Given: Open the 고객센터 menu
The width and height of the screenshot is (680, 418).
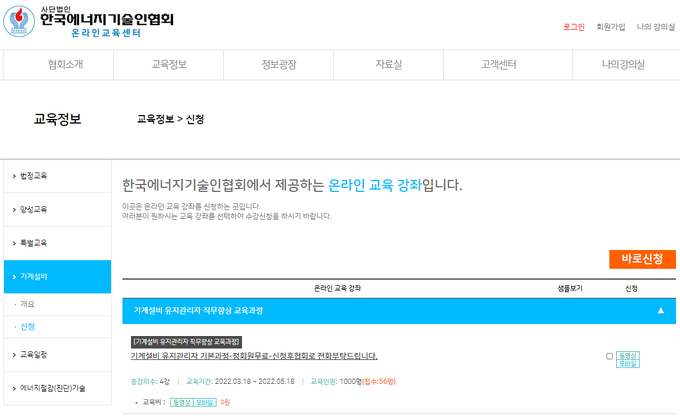Looking at the screenshot, I should click(x=498, y=65).
